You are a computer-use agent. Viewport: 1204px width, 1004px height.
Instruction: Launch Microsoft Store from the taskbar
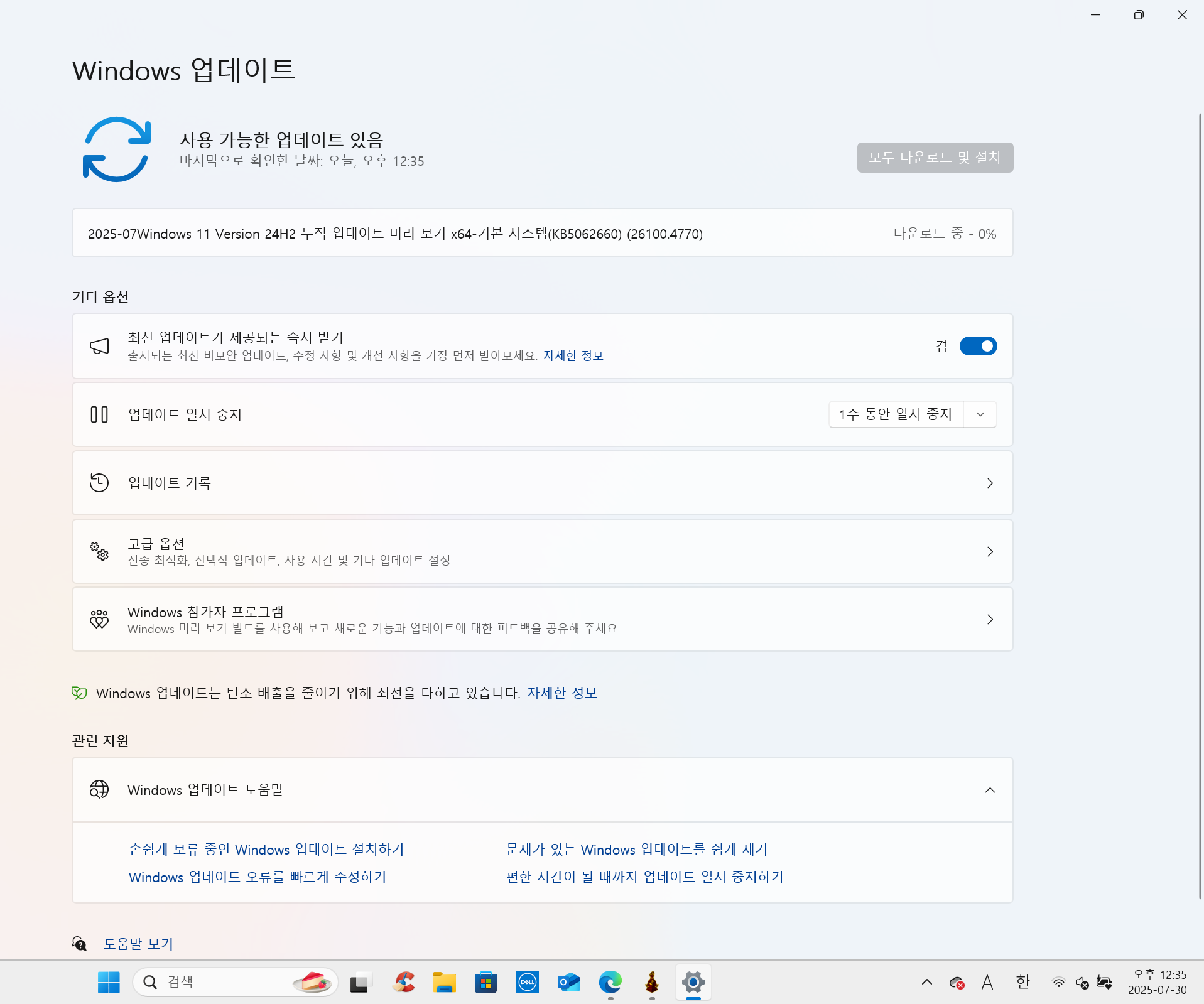click(x=486, y=983)
